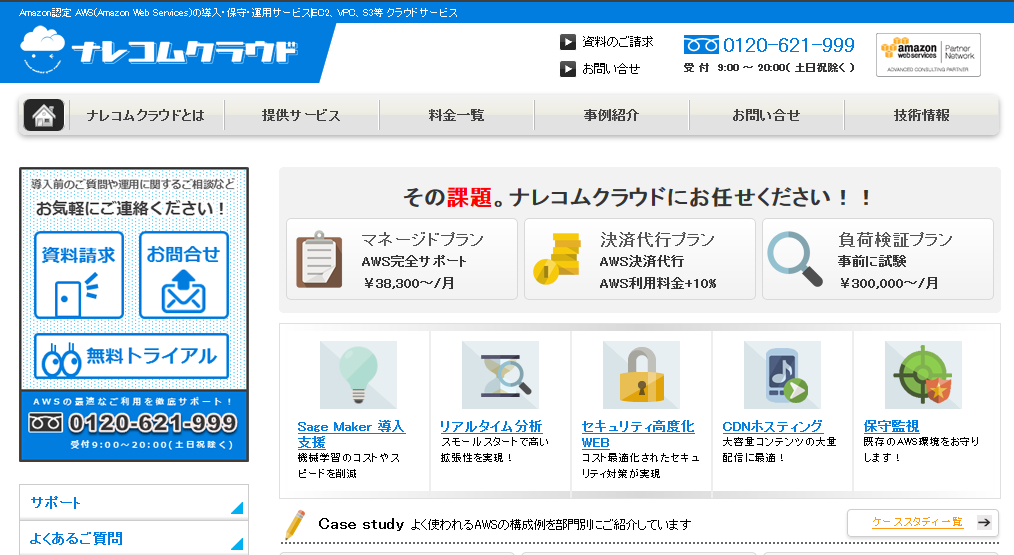This screenshot has height=555, width=1014.
Task: Click price text ¥300,000～/月
Action: pos(889,283)
